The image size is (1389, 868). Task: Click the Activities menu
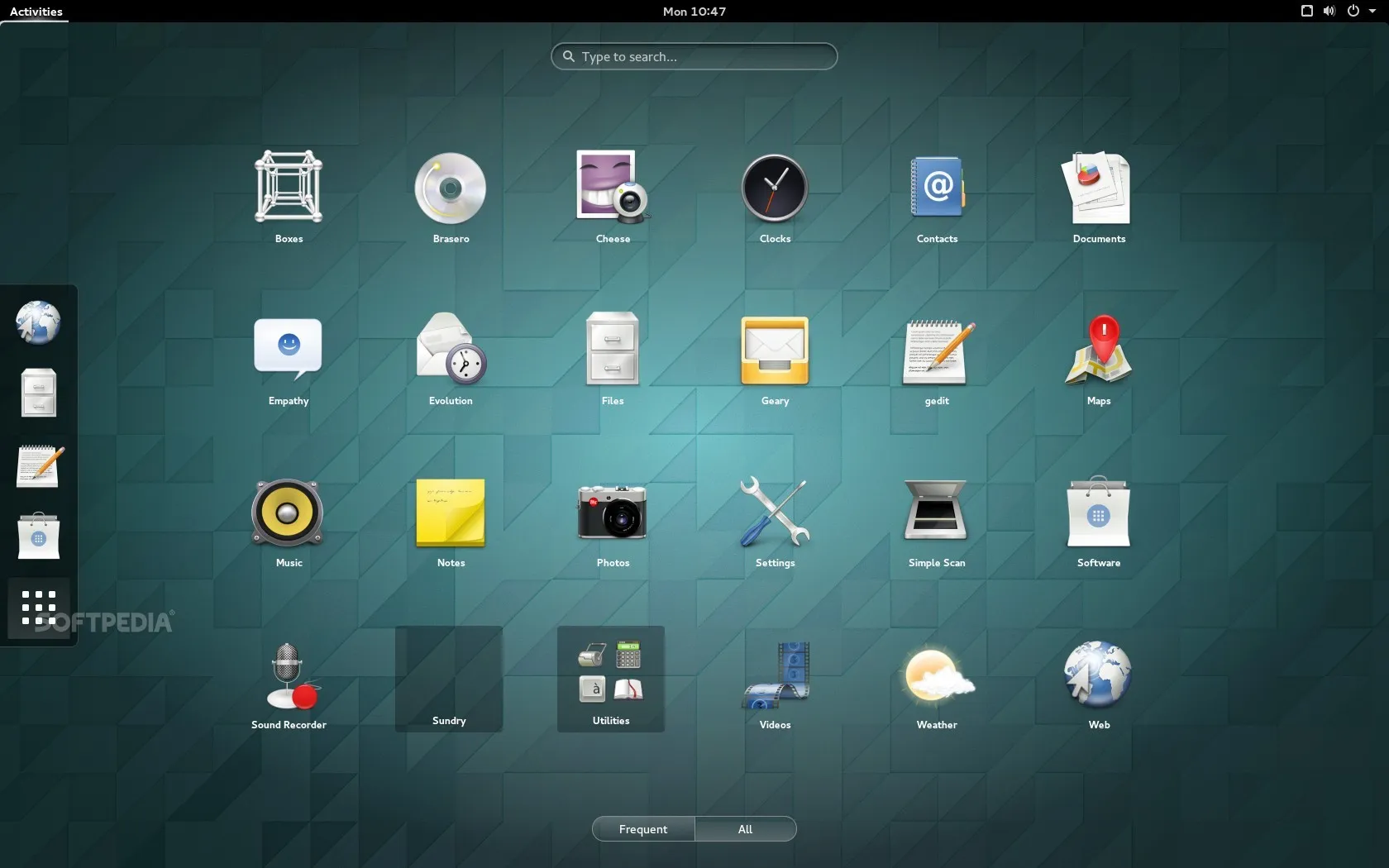click(35, 12)
